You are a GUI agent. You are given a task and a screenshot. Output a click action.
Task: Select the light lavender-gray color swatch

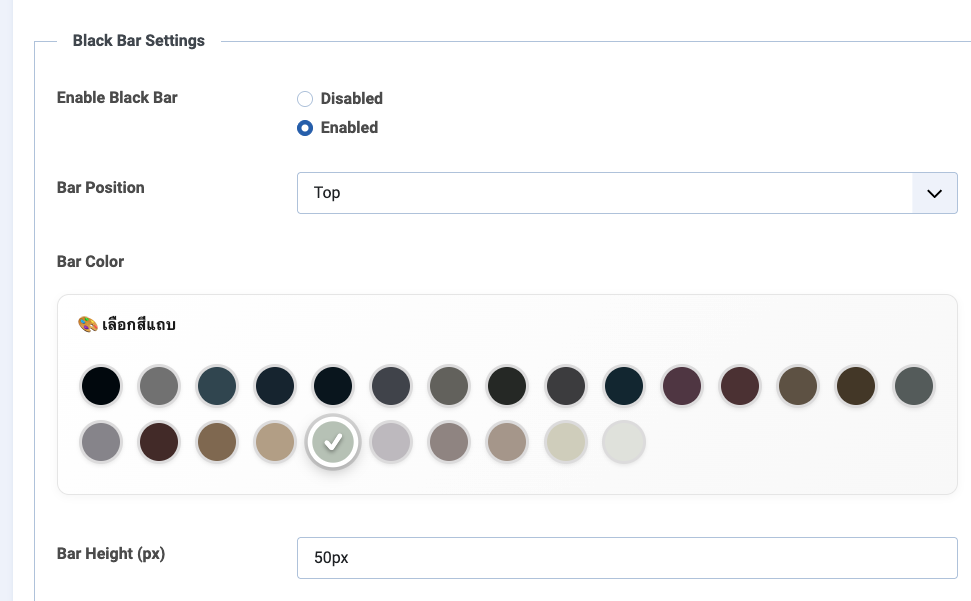[391, 441]
